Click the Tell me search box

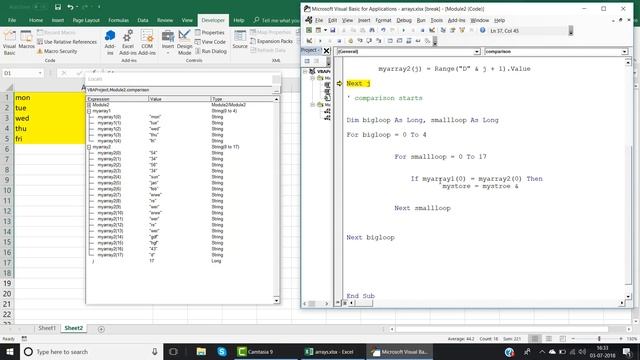tap(276, 20)
